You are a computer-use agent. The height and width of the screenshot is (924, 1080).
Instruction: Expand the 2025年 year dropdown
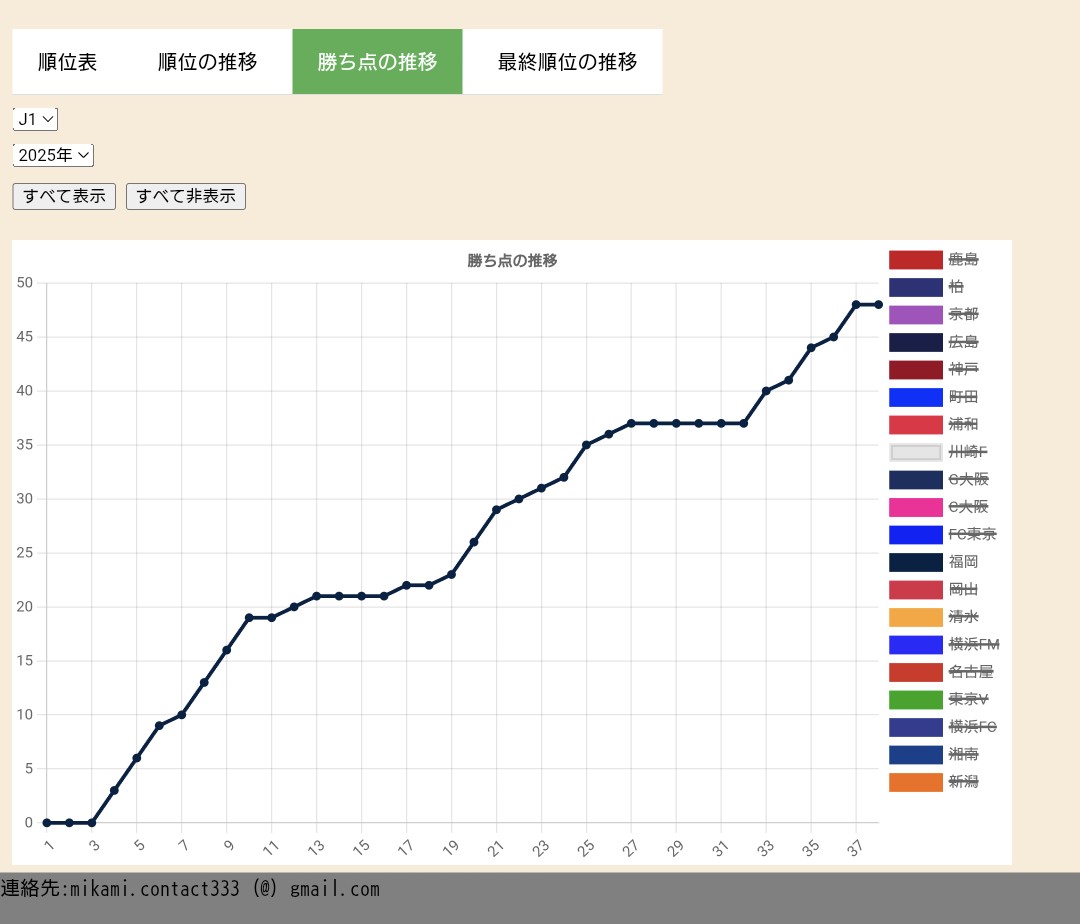point(53,155)
